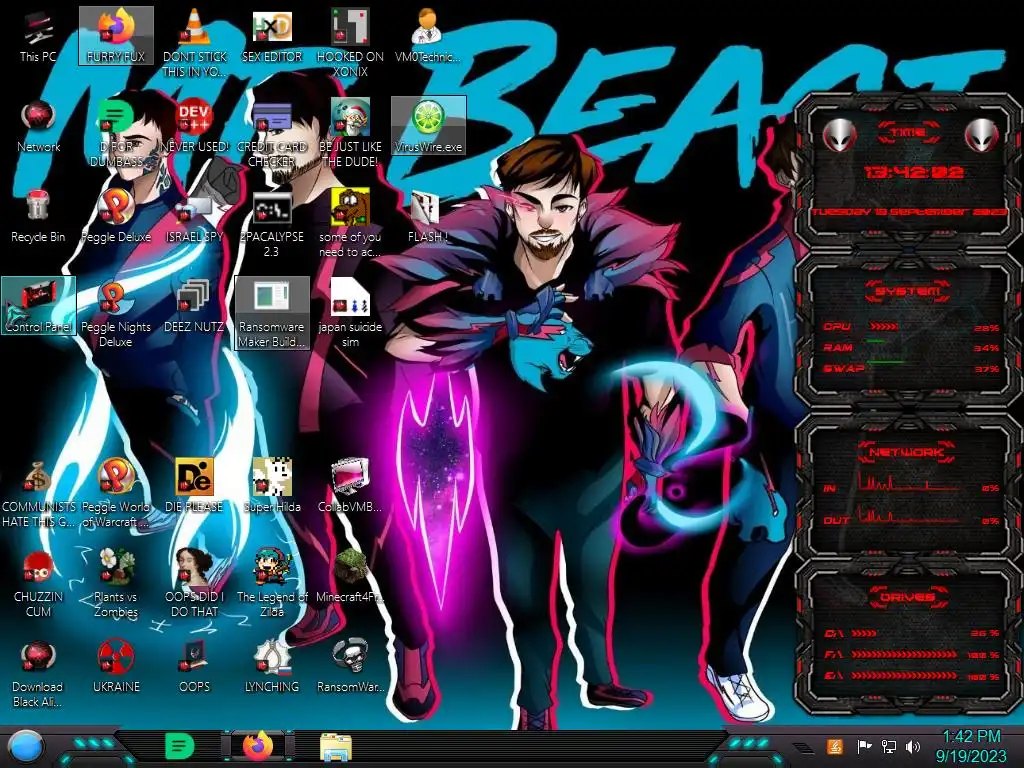Click the DRIVES header in the gadget

tap(907, 597)
